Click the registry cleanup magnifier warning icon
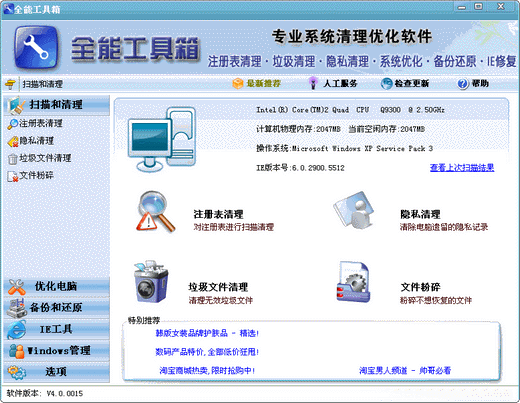Screen dimensions: 520x403 pos(156,211)
